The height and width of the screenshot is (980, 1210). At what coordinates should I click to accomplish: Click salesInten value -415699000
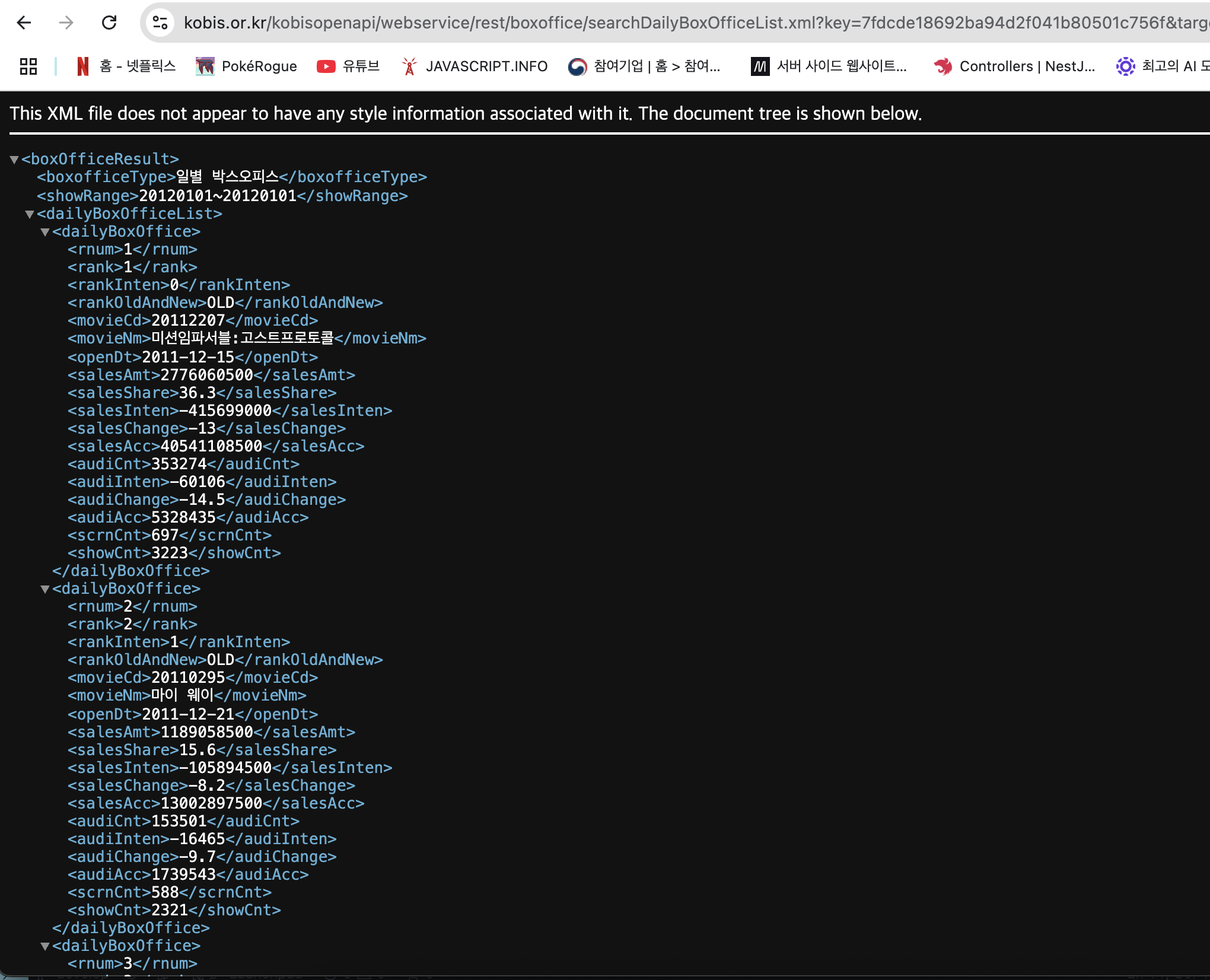[225, 411]
